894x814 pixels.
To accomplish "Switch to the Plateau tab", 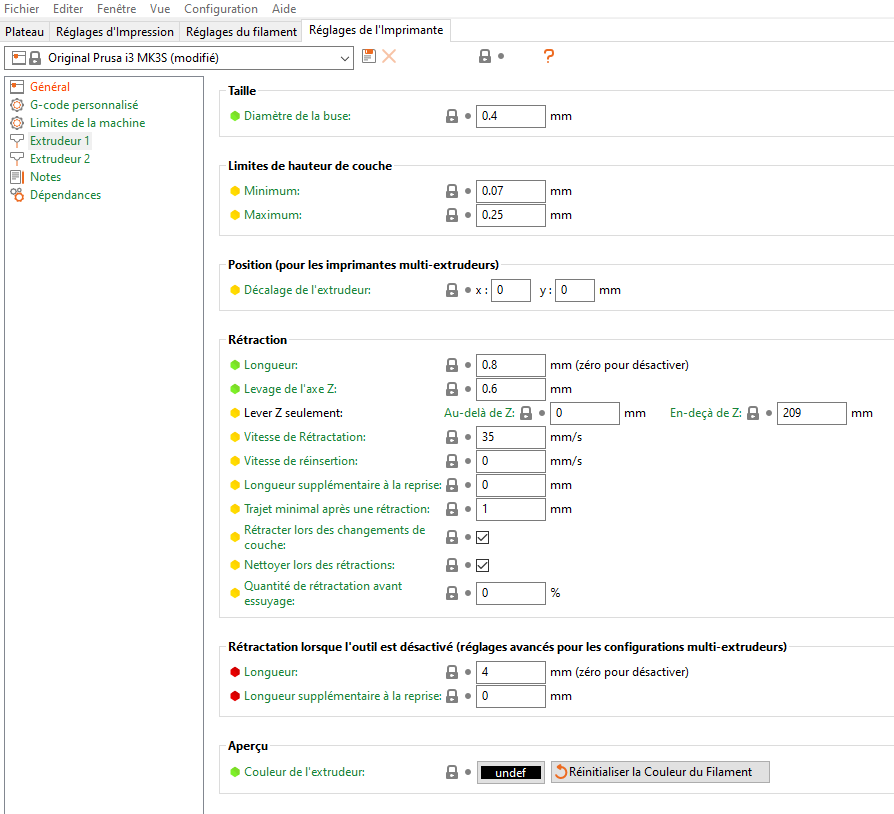I will [x=24, y=32].
